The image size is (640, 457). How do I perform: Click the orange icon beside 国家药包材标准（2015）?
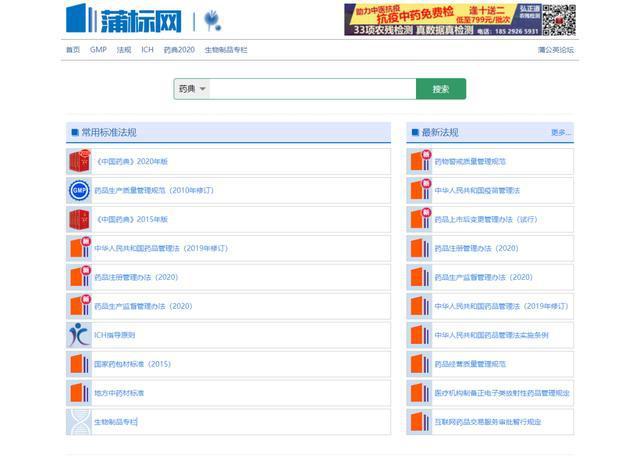[79, 364]
